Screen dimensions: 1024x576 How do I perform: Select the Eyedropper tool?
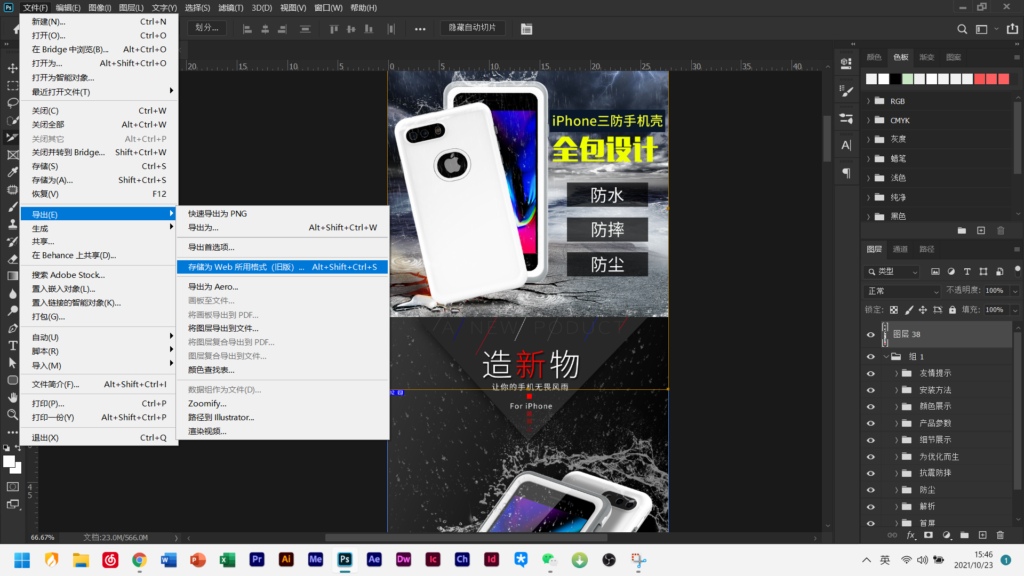pos(12,172)
